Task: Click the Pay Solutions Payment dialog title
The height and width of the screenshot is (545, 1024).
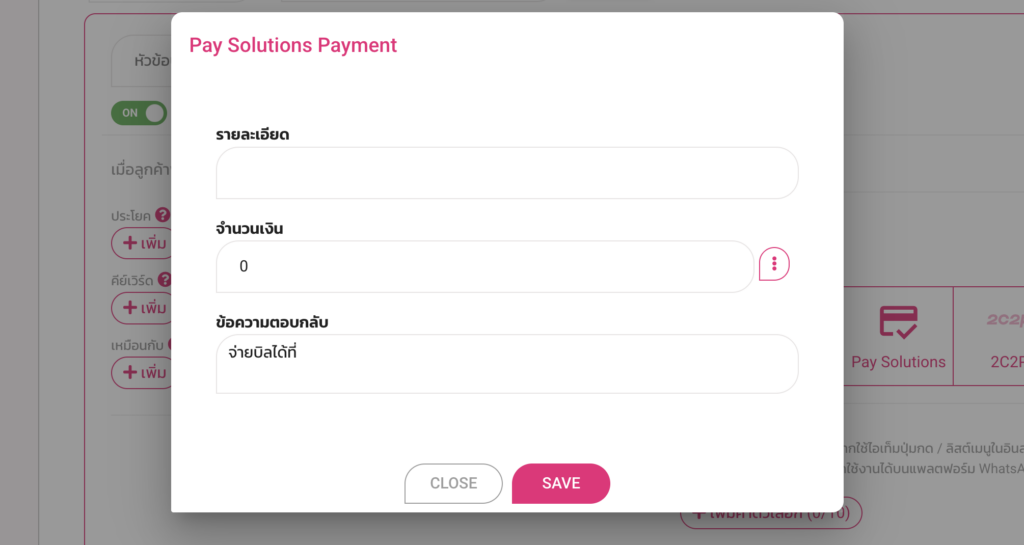Action: (293, 45)
